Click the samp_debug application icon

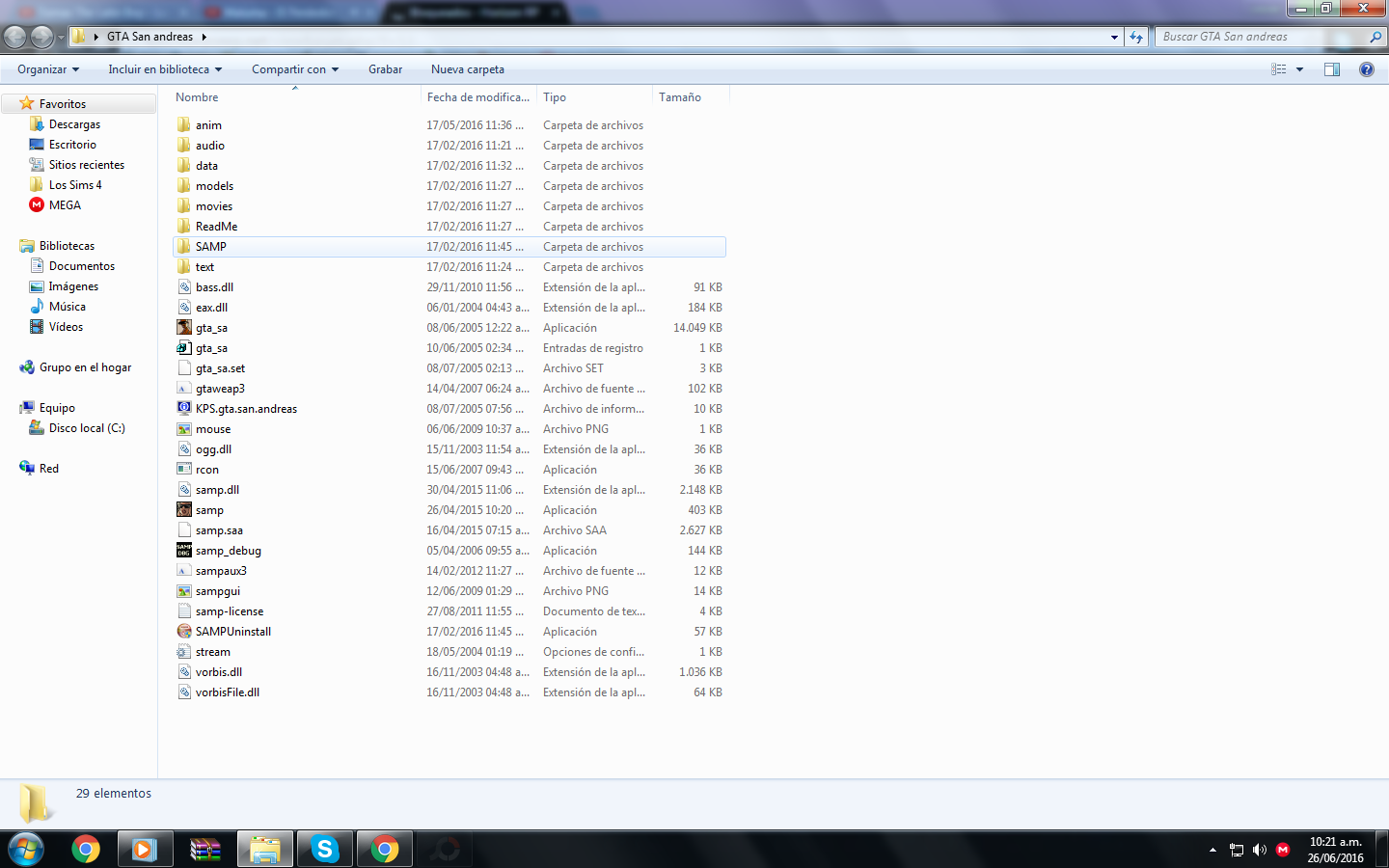[184, 551]
